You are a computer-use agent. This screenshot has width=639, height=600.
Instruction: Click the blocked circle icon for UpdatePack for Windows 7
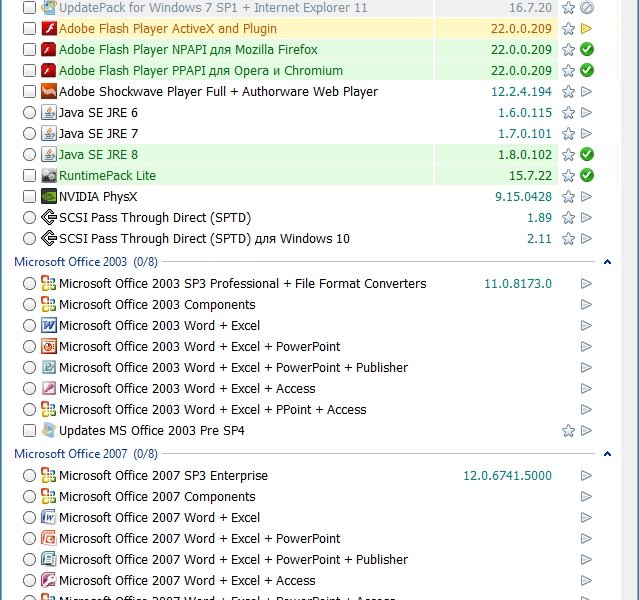click(586, 7)
